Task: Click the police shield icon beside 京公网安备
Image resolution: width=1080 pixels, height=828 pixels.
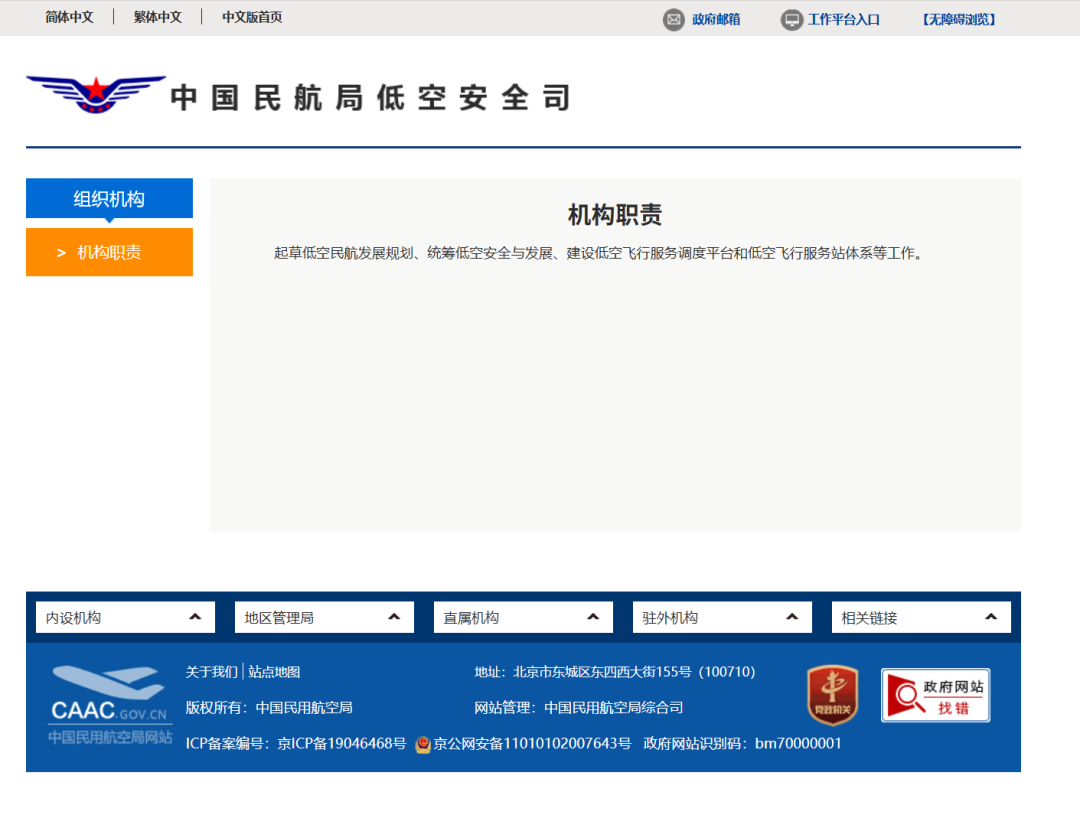Action: pyautogui.click(x=423, y=744)
